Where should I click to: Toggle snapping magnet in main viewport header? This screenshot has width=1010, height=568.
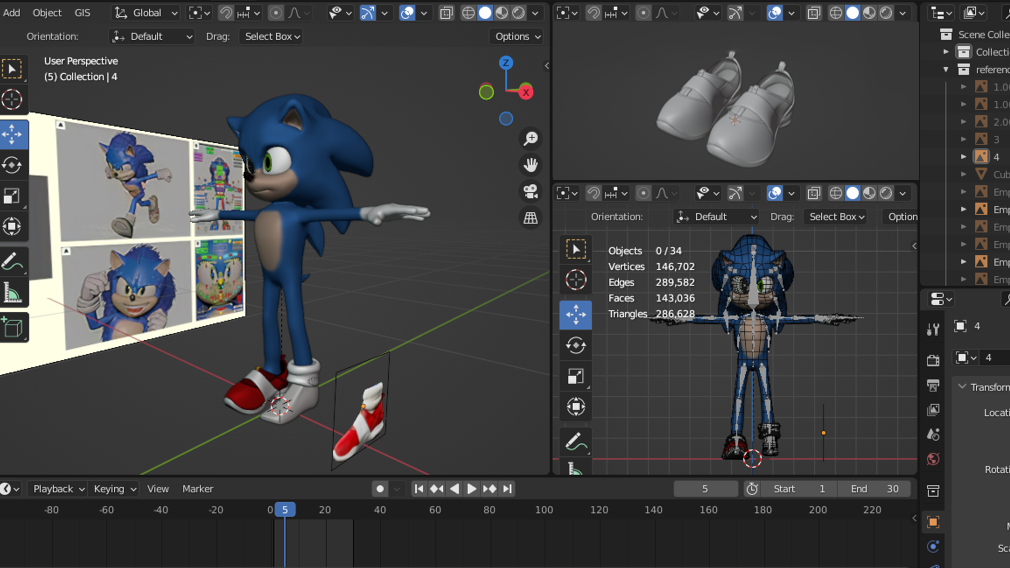tap(226, 13)
